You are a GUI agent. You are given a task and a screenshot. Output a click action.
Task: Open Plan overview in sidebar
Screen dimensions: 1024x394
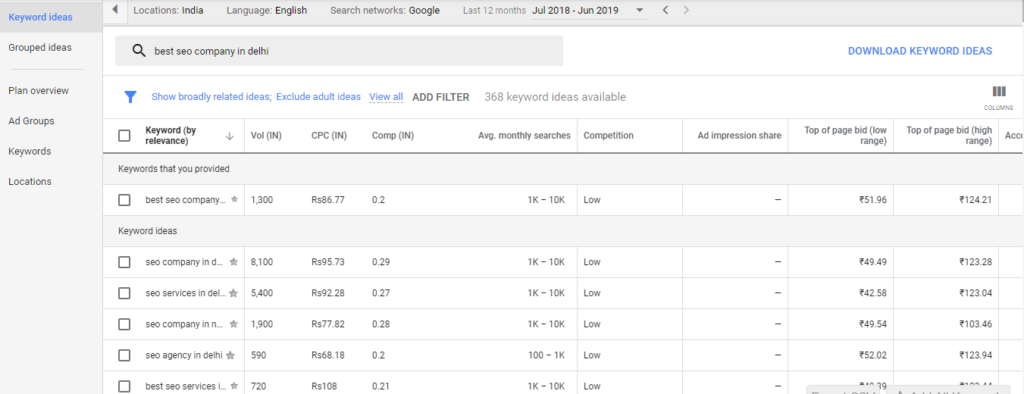(39, 91)
